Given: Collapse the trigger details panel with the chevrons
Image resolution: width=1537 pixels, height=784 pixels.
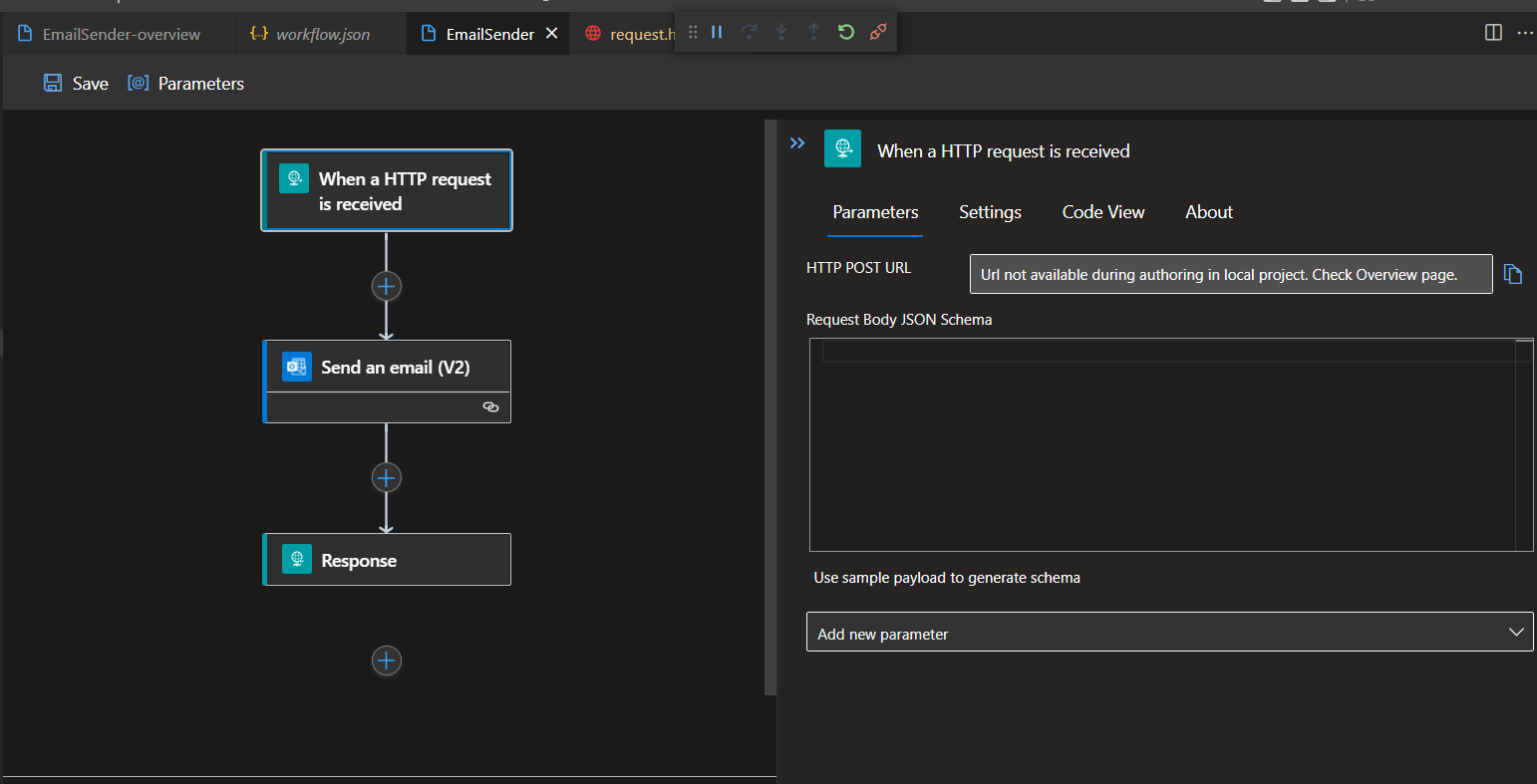Looking at the screenshot, I should coord(796,142).
